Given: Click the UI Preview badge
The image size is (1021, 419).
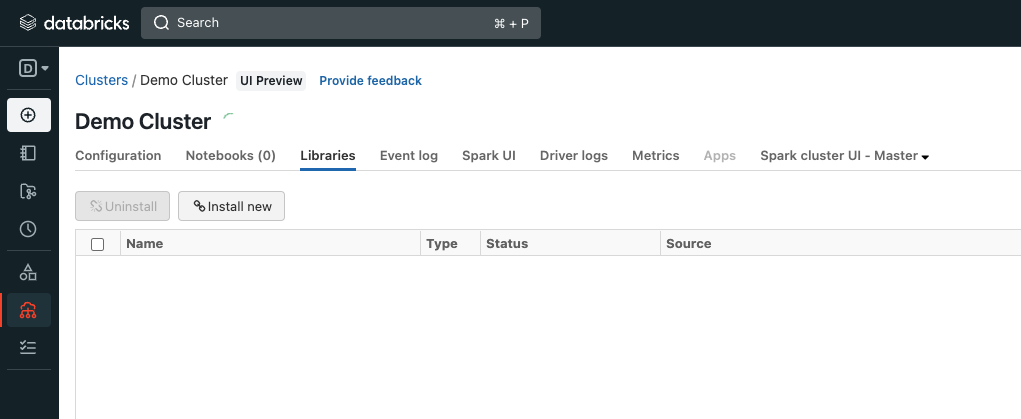Looking at the screenshot, I should (x=271, y=81).
